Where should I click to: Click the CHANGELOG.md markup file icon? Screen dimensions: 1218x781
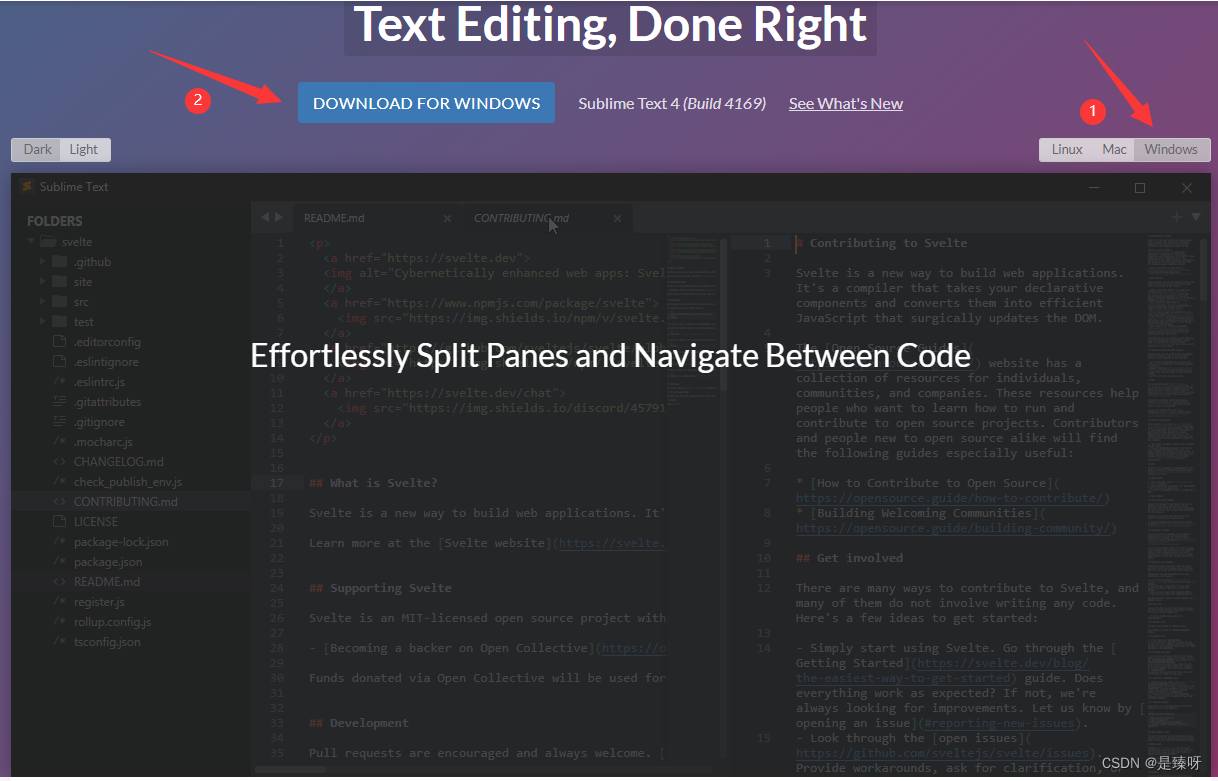coord(59,462)
